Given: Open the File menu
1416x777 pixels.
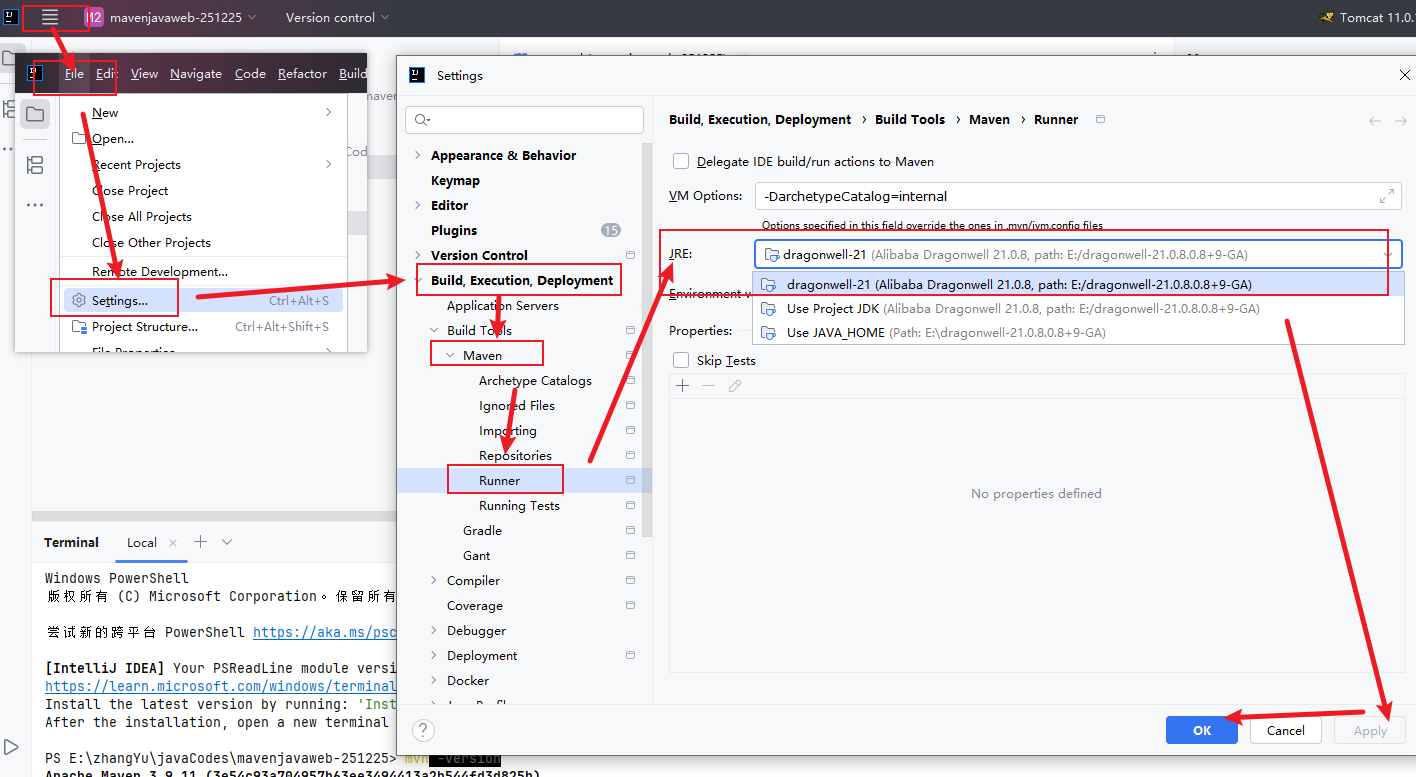Looking at the screenshot, I should coord(74,74).
